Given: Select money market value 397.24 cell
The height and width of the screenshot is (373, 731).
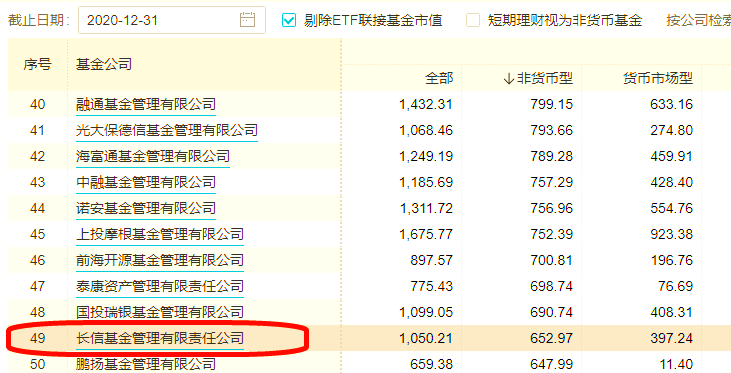Looking at the screenshot, I should pos(671,338).
